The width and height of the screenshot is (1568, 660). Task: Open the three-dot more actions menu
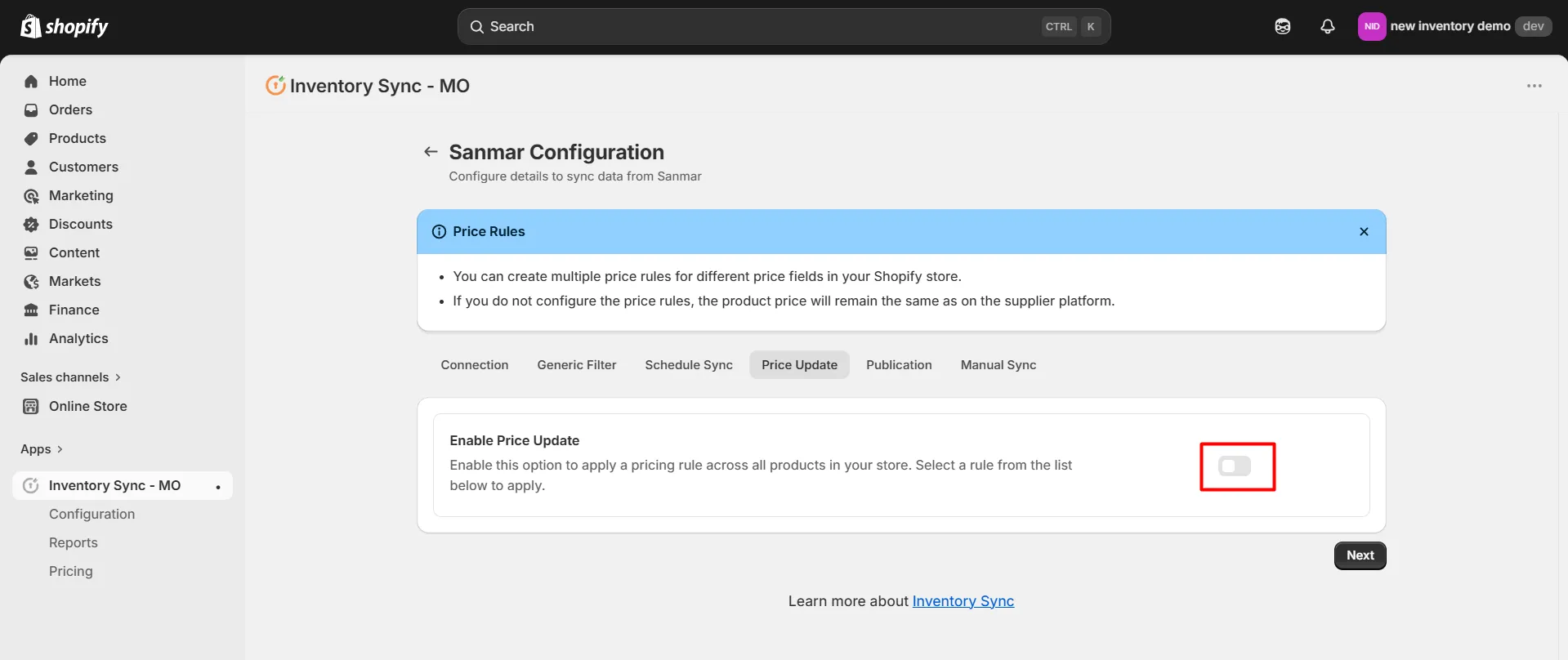[x=1534, y=86]
